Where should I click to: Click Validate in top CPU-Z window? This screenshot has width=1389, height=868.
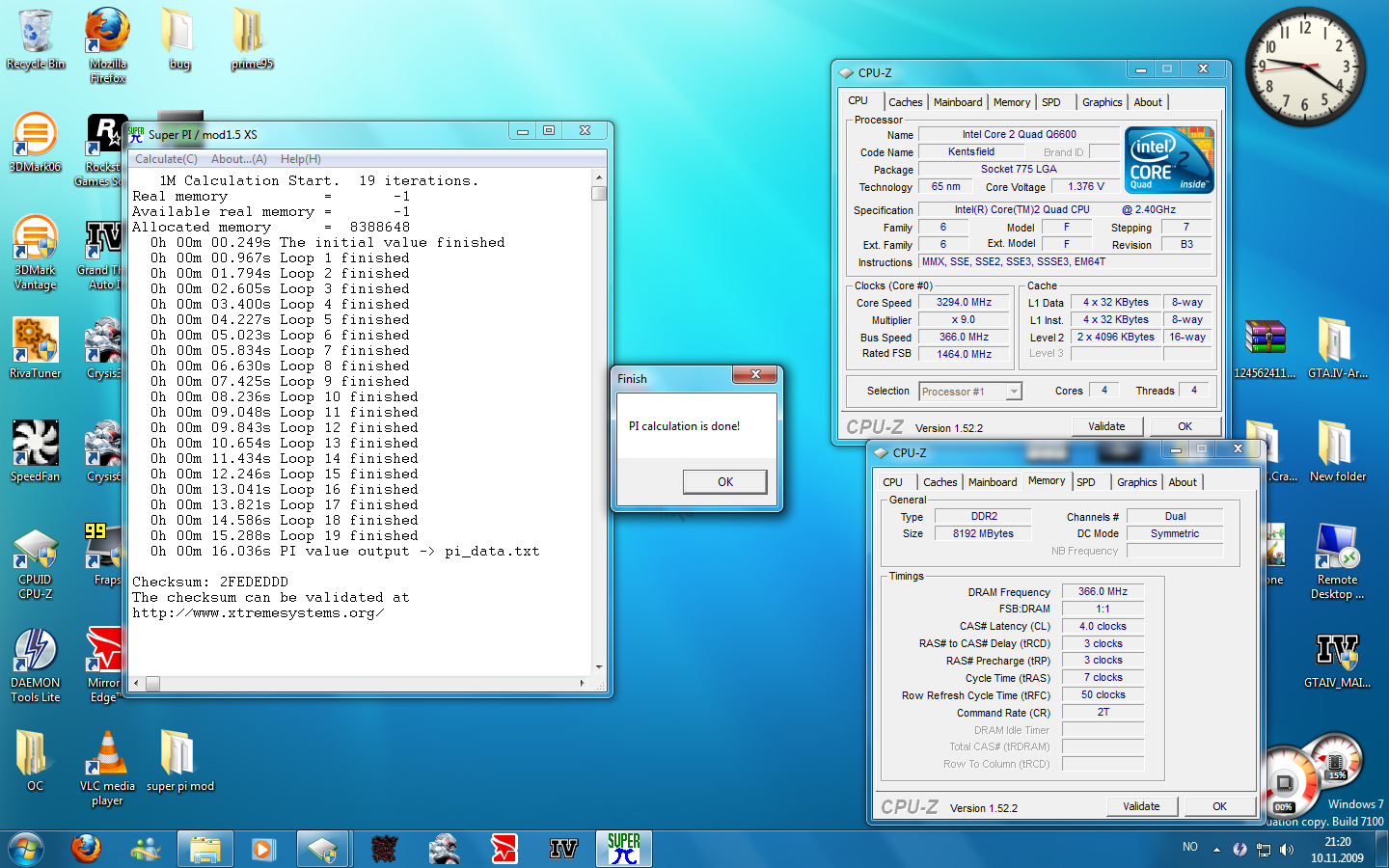pos(1106,426)
